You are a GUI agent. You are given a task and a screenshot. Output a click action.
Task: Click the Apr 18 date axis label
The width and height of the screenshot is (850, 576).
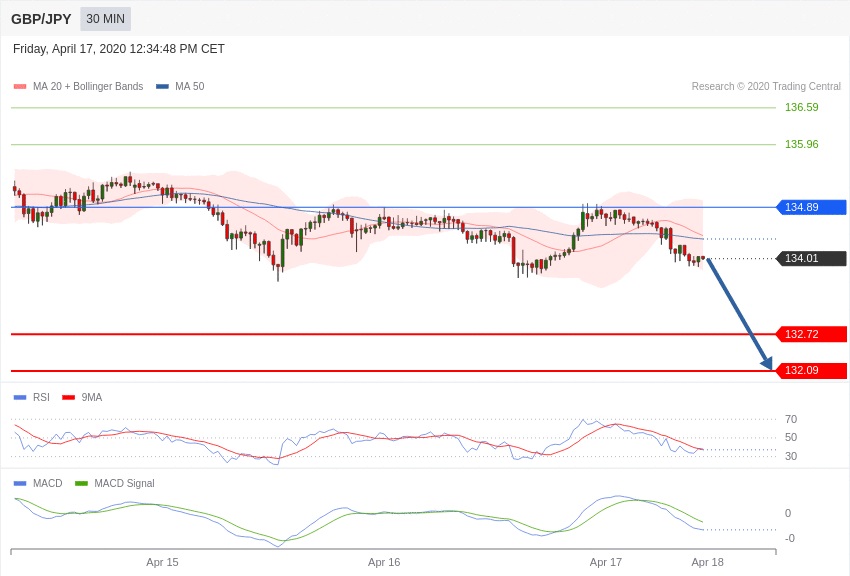707,562
